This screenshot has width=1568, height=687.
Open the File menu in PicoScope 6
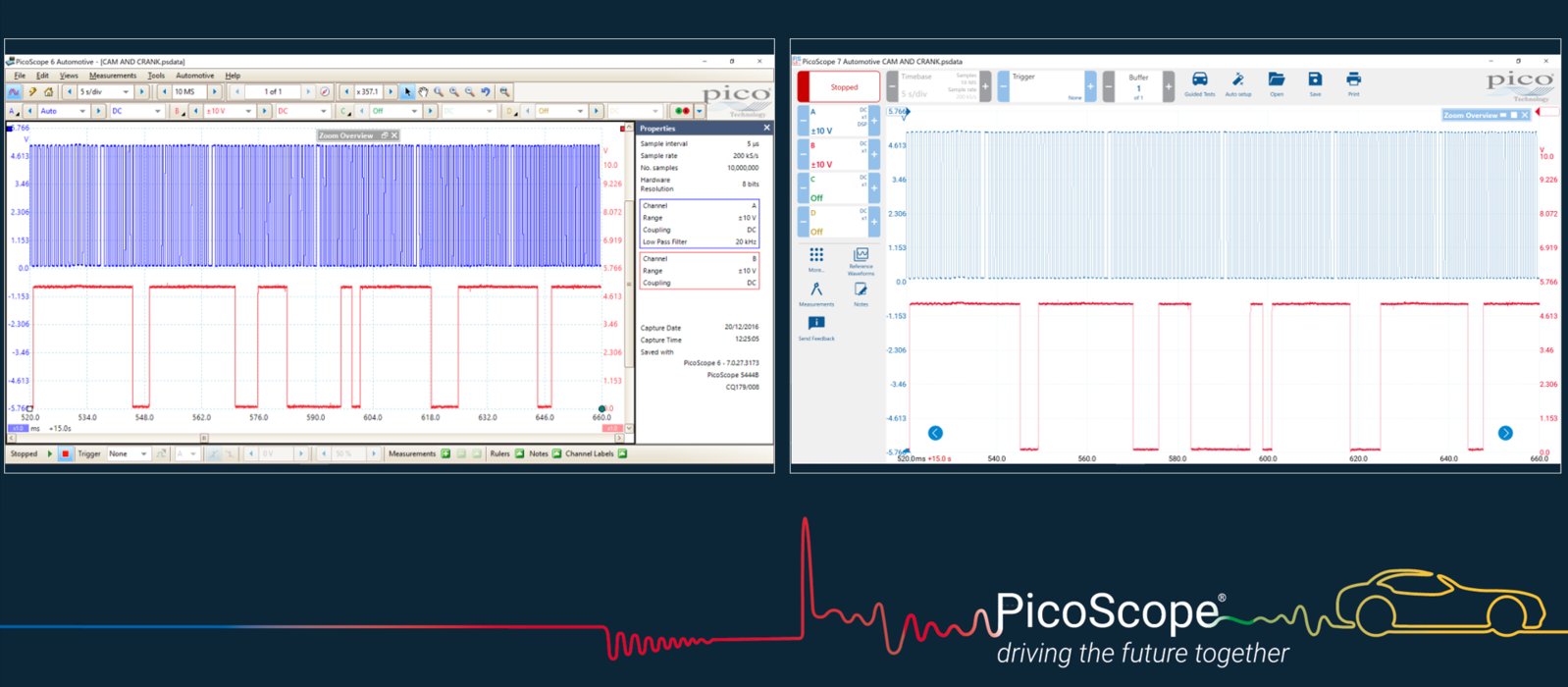click(20, 76)
